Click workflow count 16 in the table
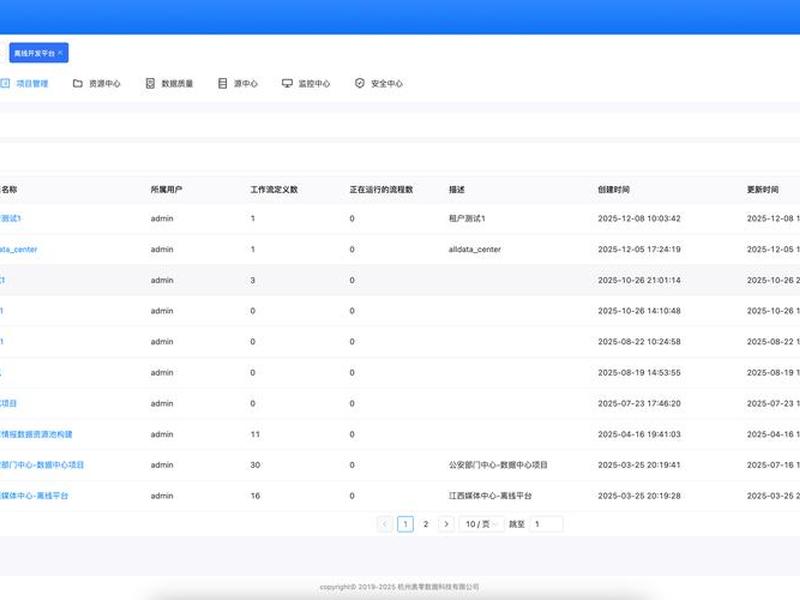 [x=255, y=496]
